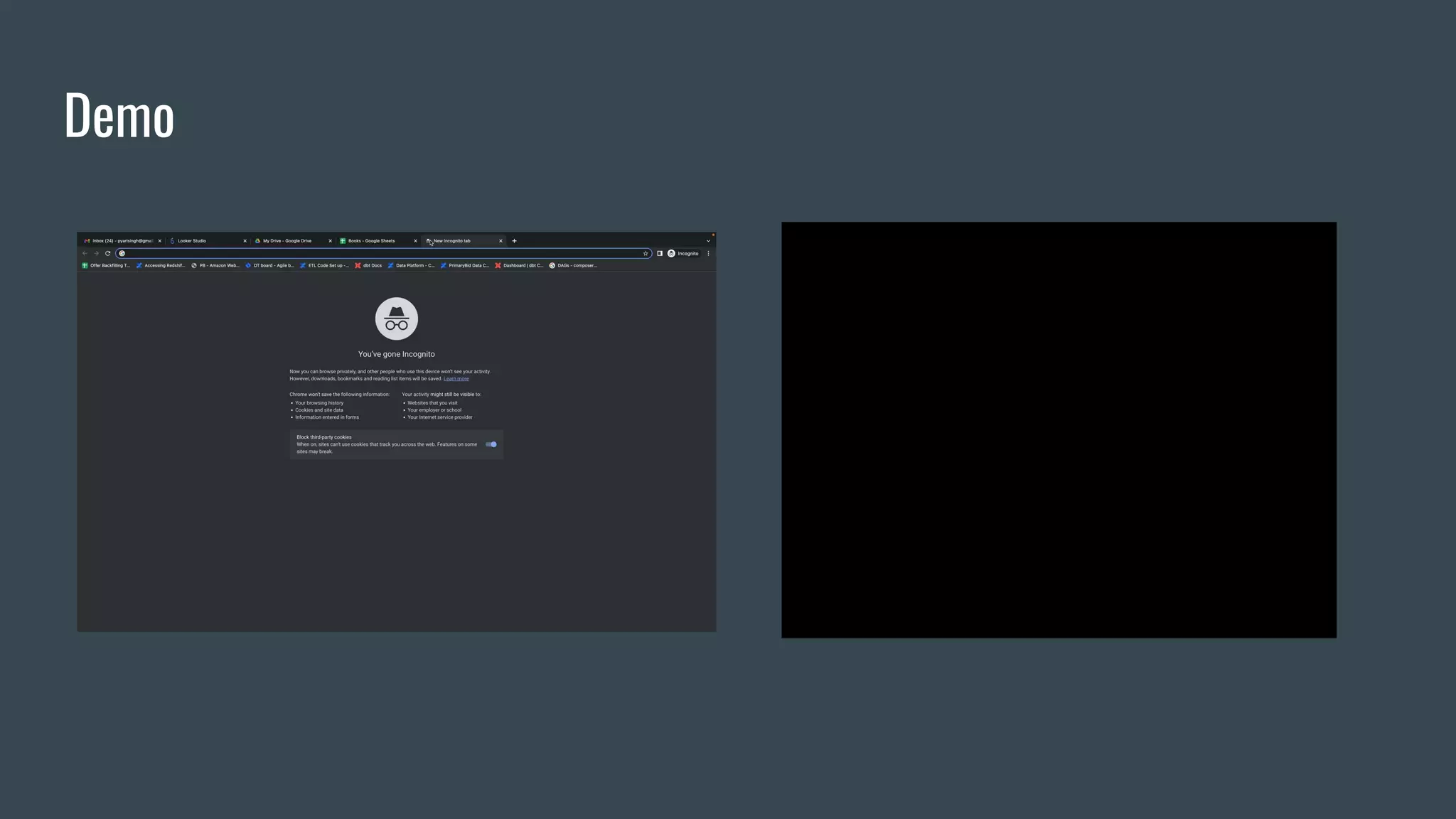1456x819 pixels.
Task: Click the Learn more link
Action: coord(456,379)
